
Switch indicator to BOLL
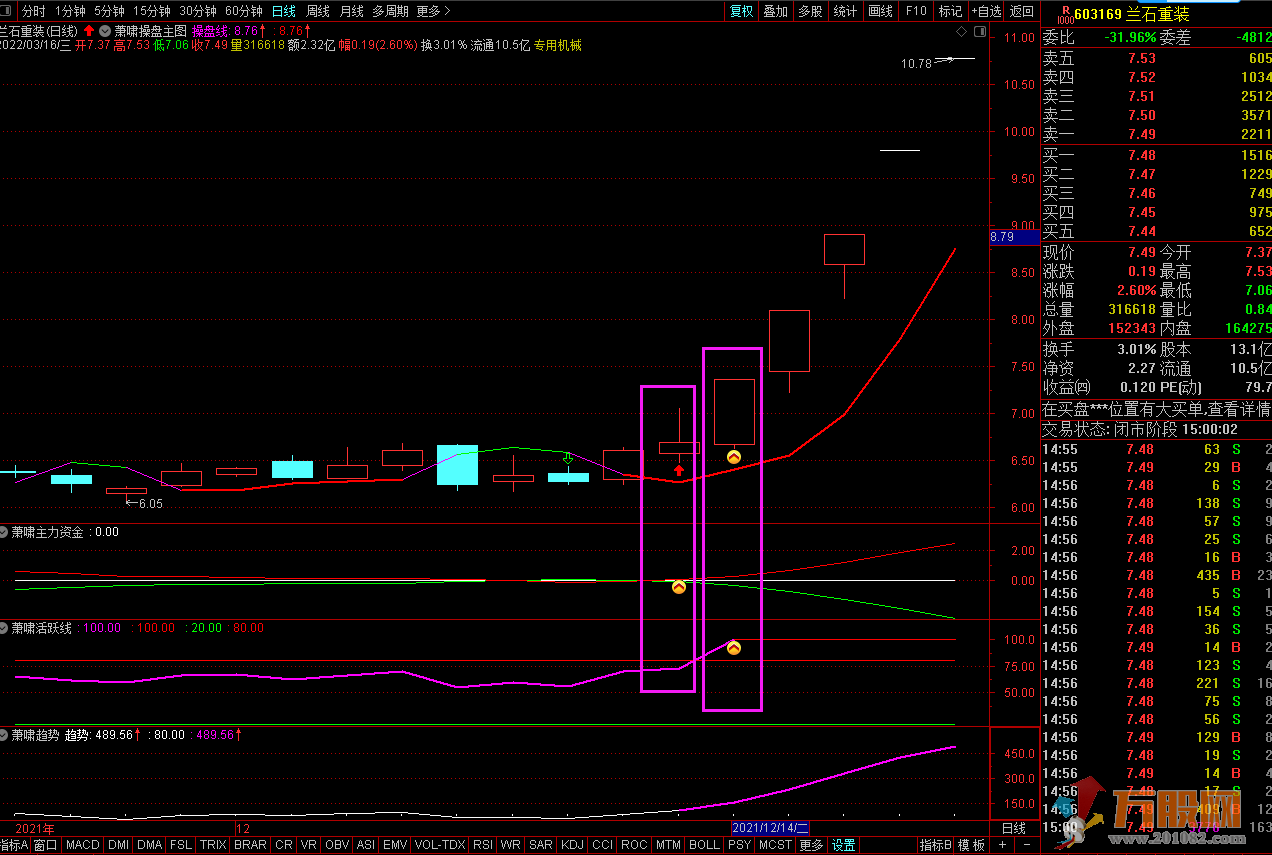704,845
